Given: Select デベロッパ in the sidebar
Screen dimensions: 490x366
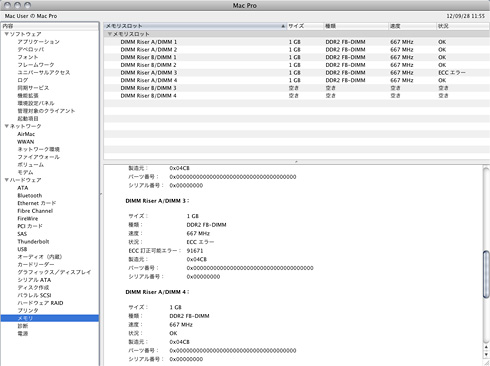Looking at the screenshot, I should click(x=31, y=49).
